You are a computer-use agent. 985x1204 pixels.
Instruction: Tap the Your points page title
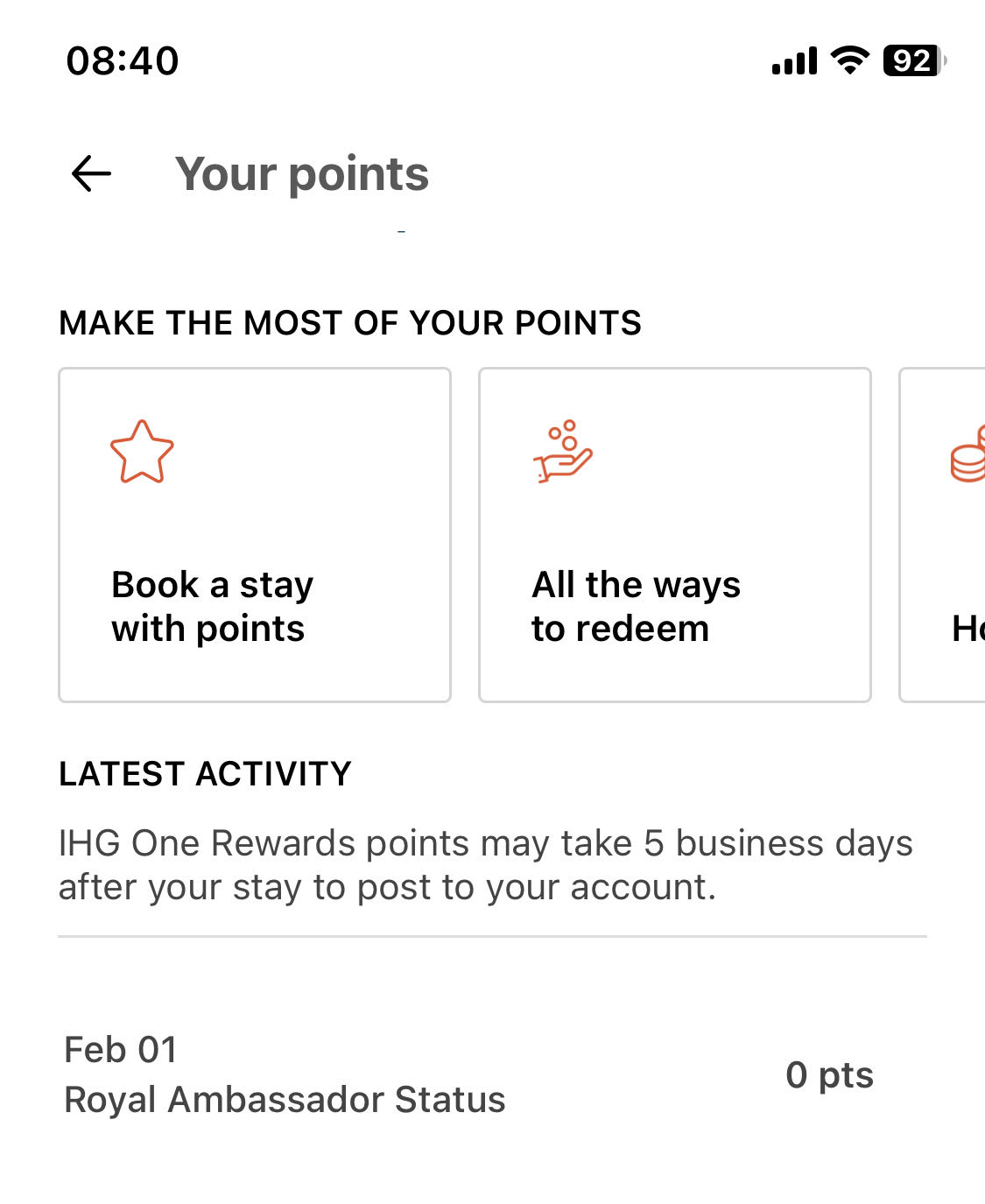point(302,173)
